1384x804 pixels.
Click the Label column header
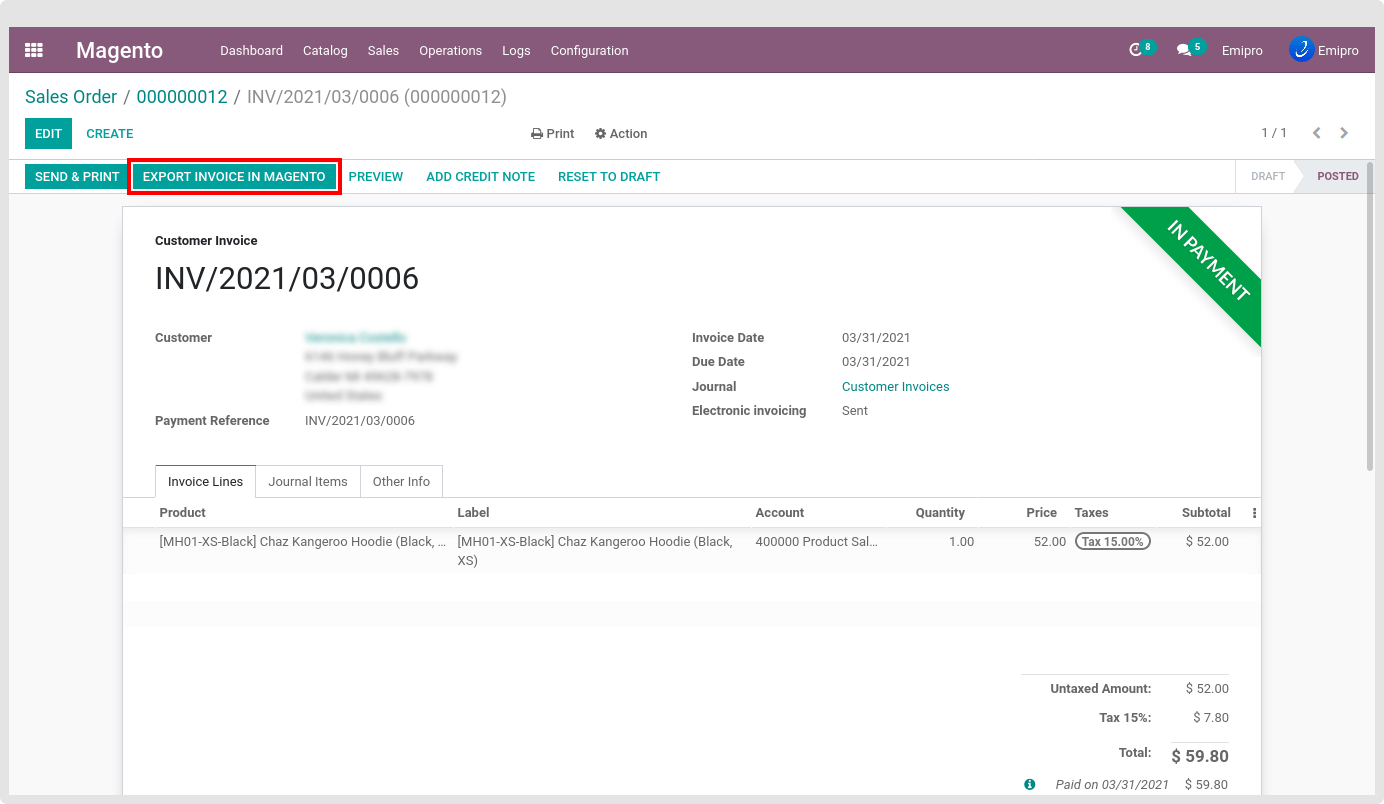point(473,513)
